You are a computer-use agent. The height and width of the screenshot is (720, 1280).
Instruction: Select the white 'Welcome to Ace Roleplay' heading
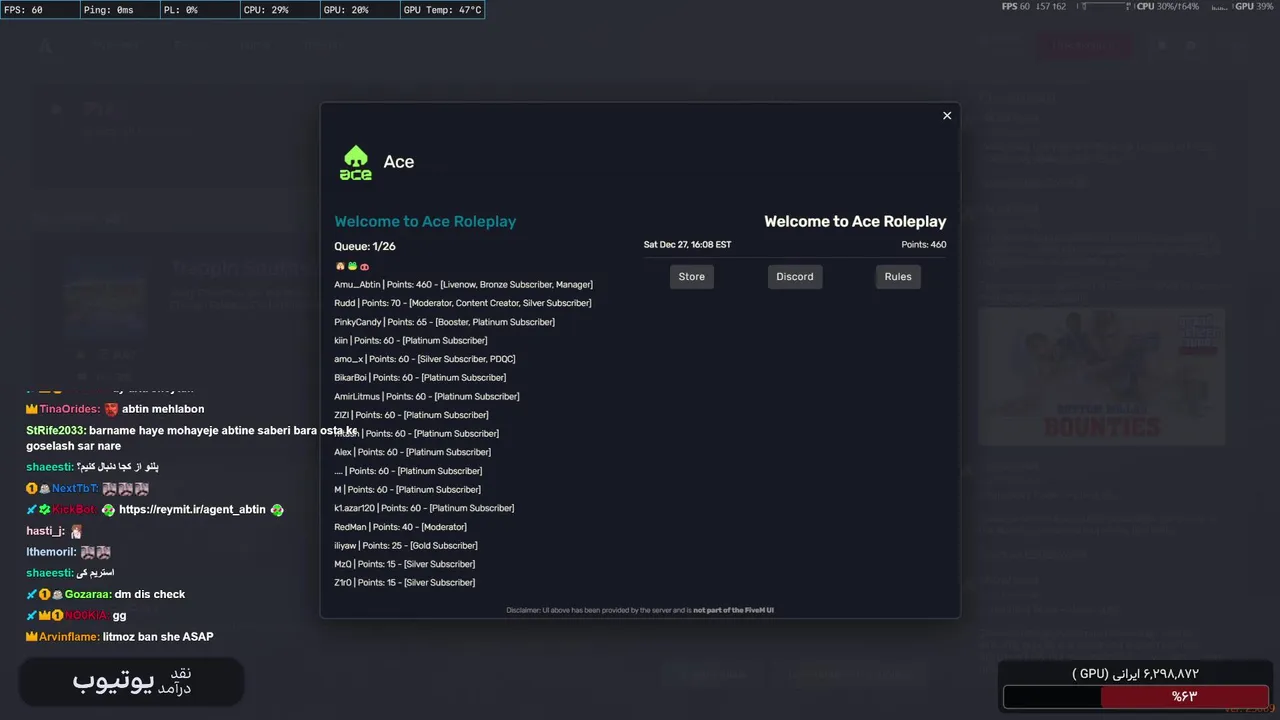855,222
